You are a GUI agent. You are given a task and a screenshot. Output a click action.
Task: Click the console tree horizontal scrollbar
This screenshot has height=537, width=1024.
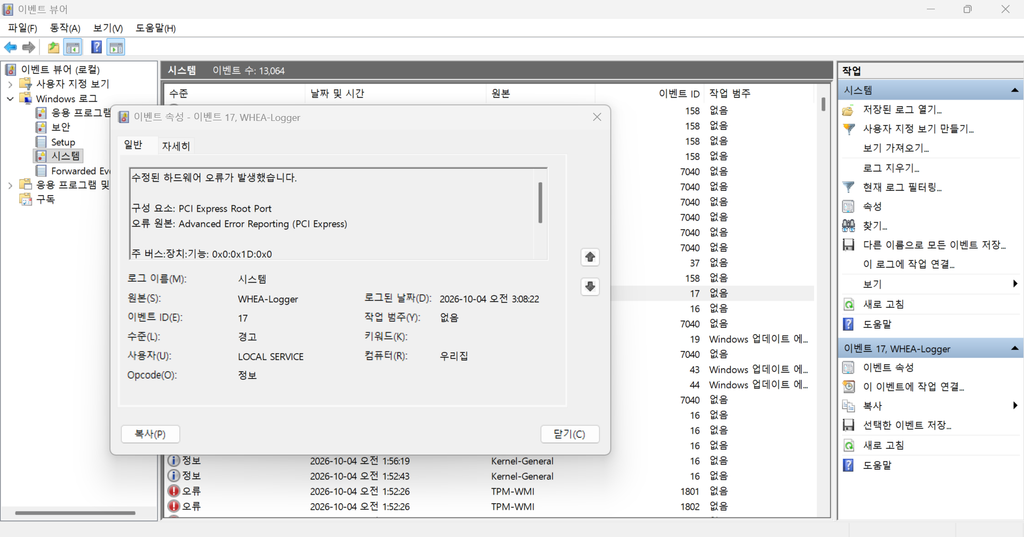(x=75, y=513)
